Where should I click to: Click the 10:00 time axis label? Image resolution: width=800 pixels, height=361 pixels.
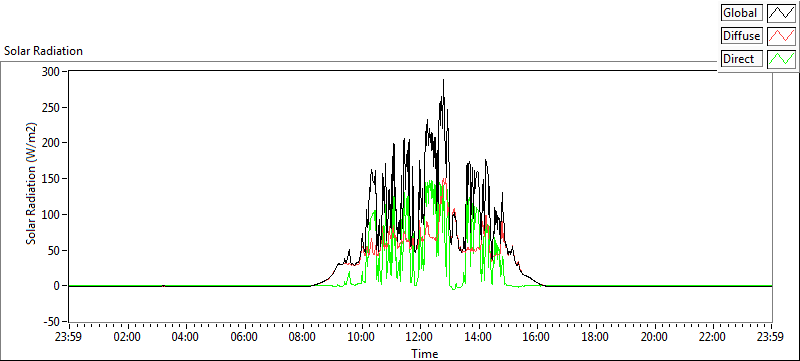click(x=362, y=337)
